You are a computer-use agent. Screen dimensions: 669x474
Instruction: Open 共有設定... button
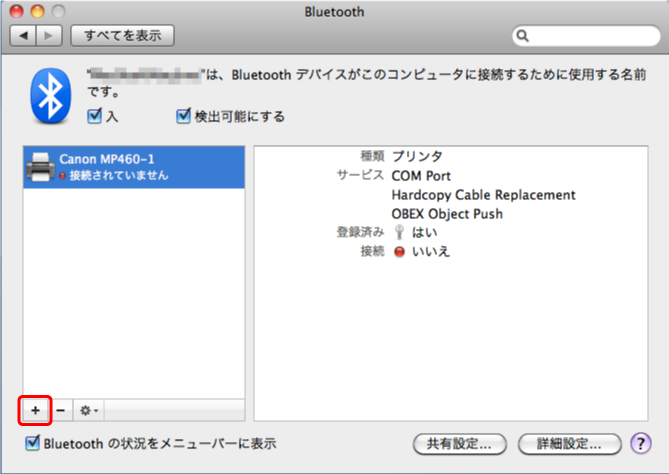[460, 444]
